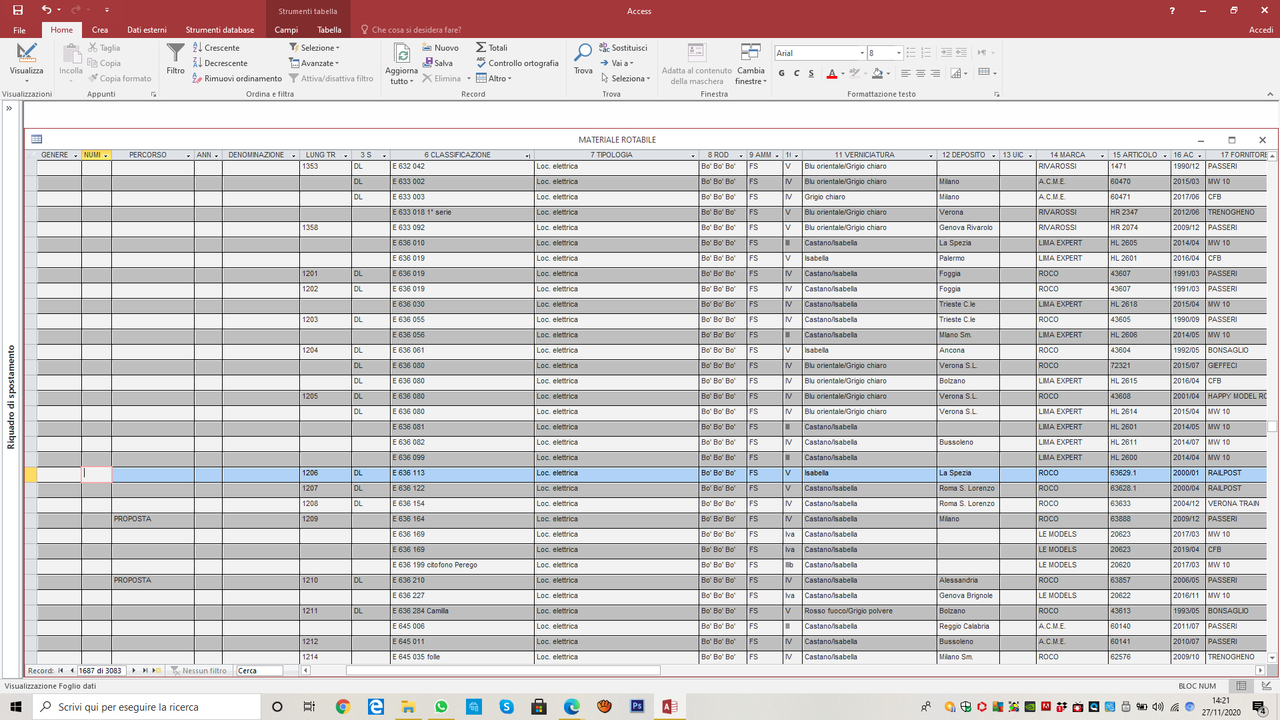The image size is (1280, 720).
Task: Open the File tab
Action: click(x=19, y=30)
